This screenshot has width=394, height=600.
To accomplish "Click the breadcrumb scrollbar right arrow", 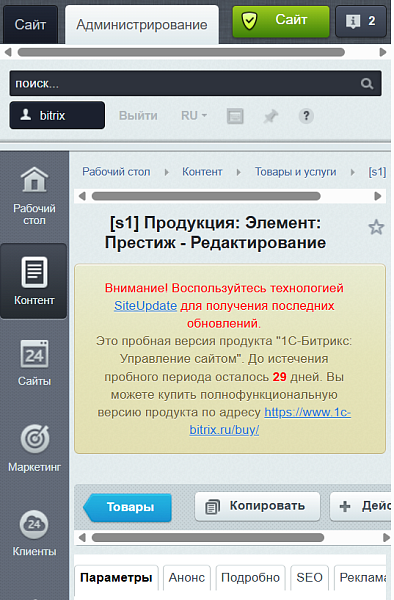I will point(378,196).
